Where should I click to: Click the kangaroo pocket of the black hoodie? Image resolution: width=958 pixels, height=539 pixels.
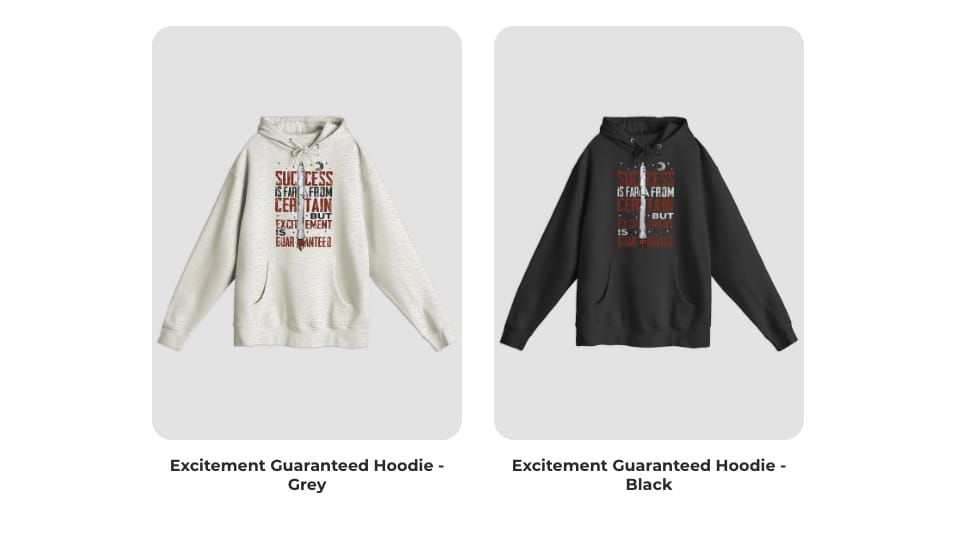coord(646,288)
